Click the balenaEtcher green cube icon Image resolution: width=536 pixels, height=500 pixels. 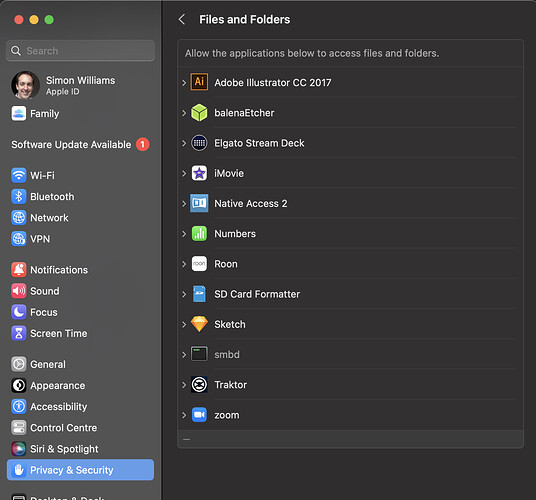[199, 113]
